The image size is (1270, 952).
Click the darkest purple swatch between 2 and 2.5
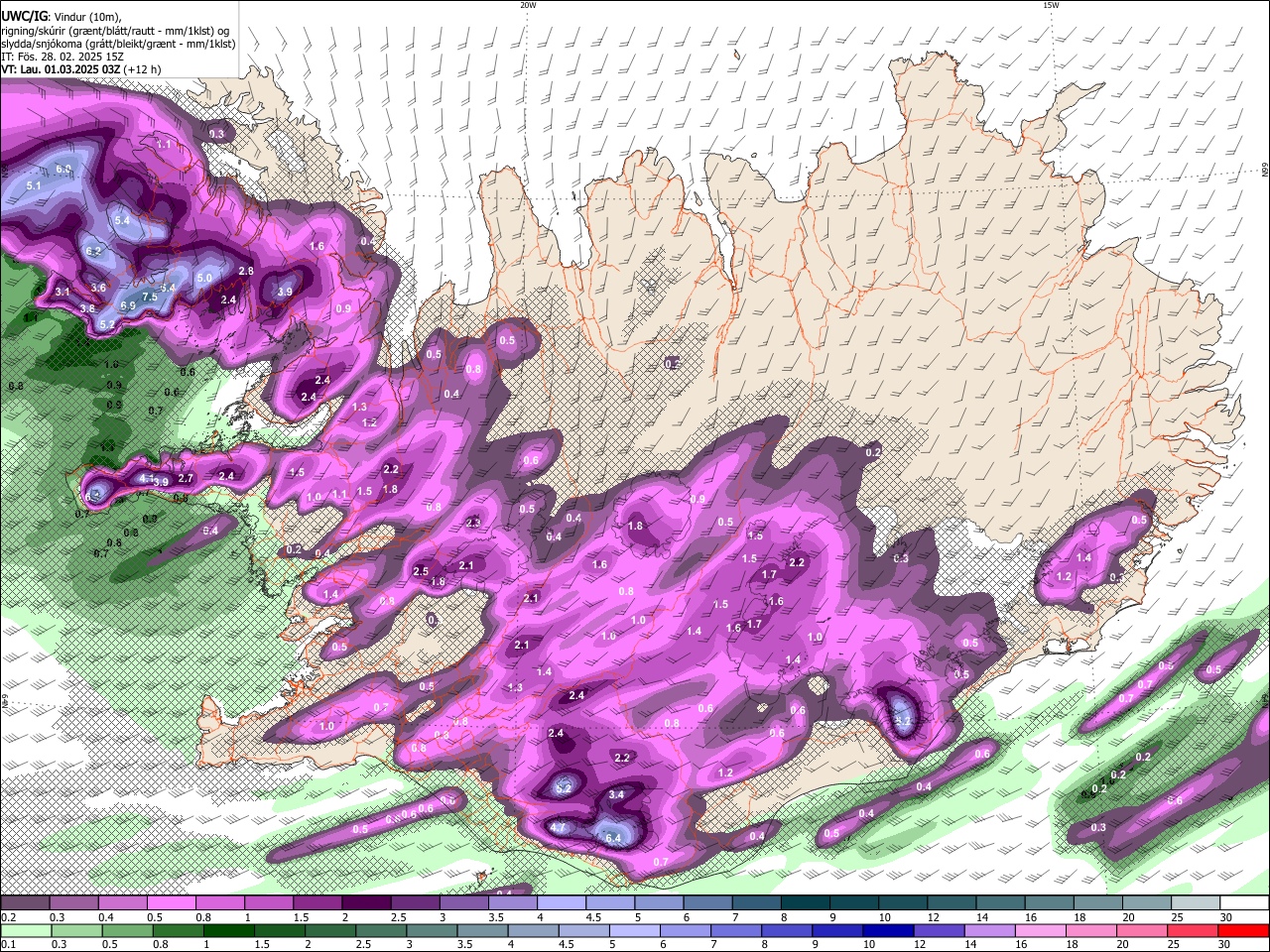(x=368, y=903)
